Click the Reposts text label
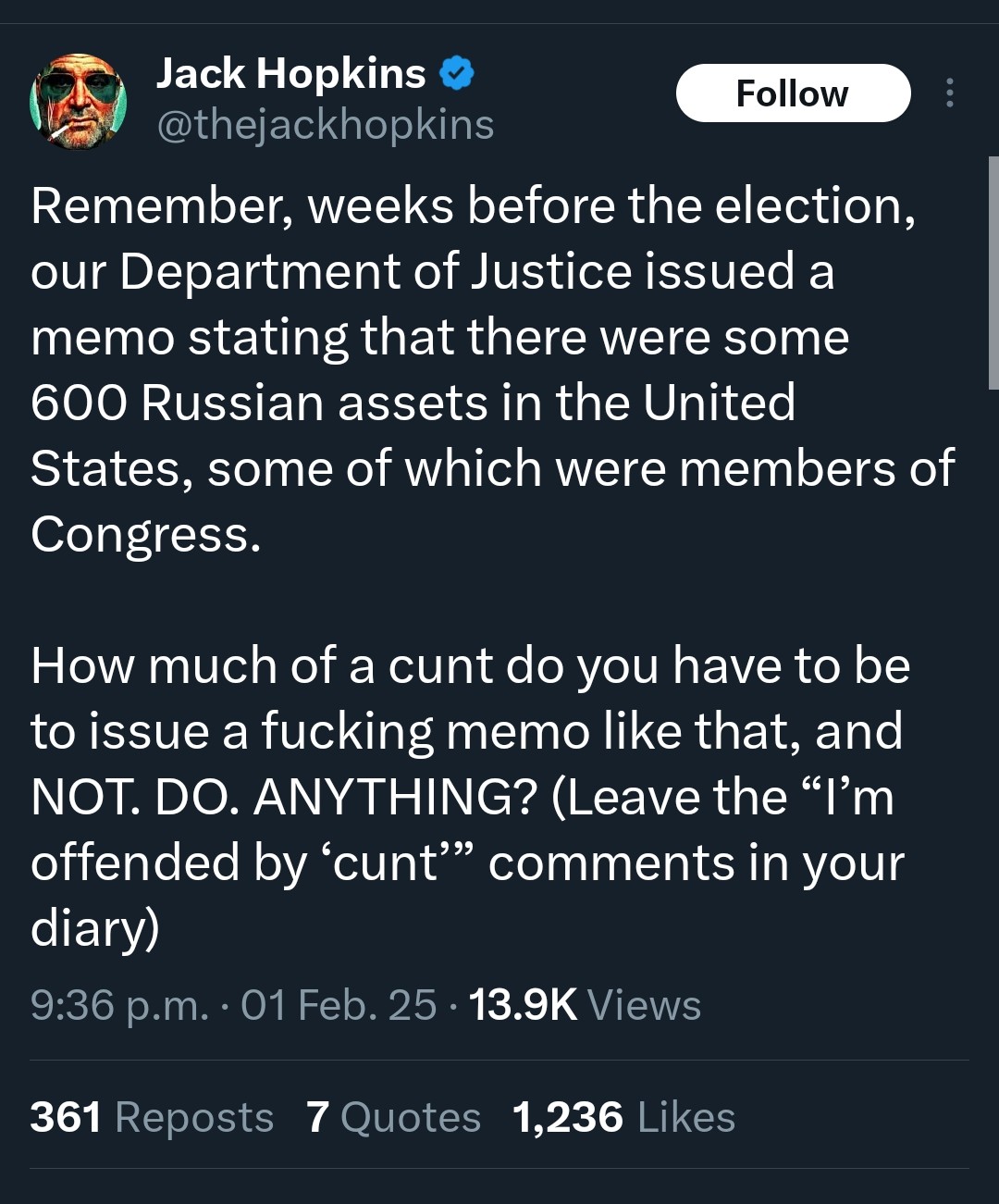The width and height of the screenshot is (999, 1204). click(x=192, y=1116)
